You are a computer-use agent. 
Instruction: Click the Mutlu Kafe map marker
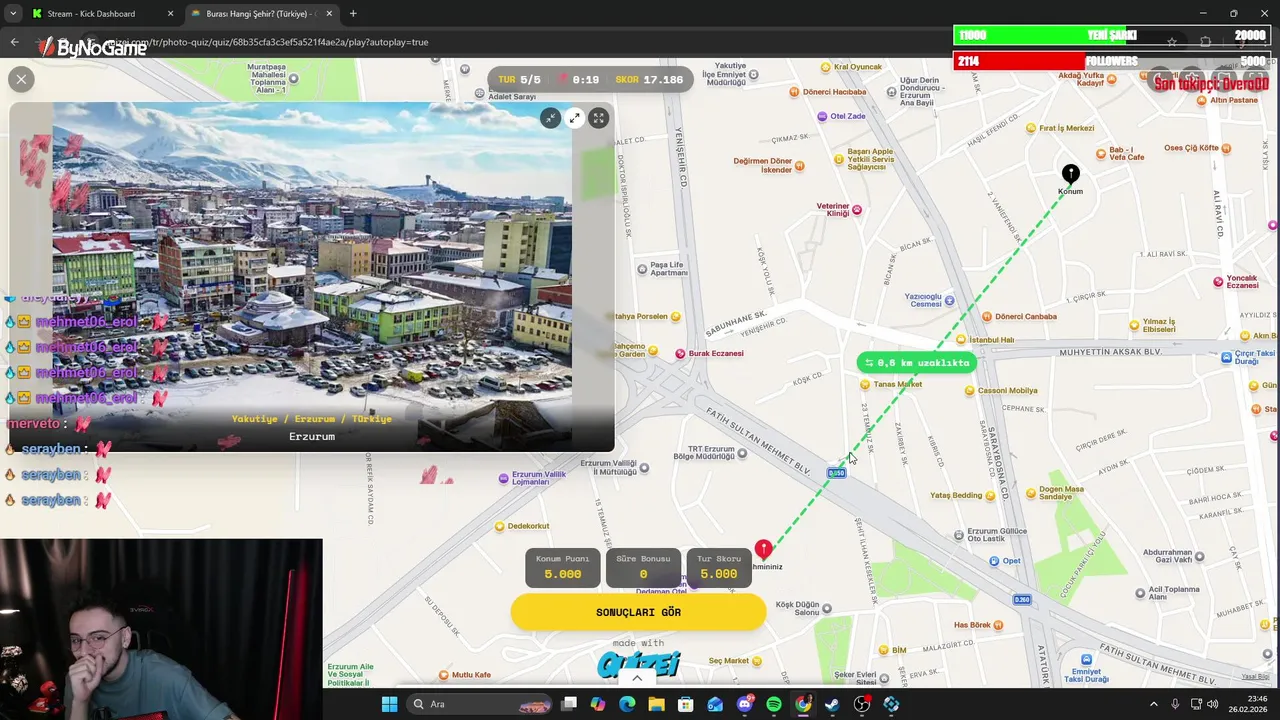pyautogui.click(x=443, y=675)
